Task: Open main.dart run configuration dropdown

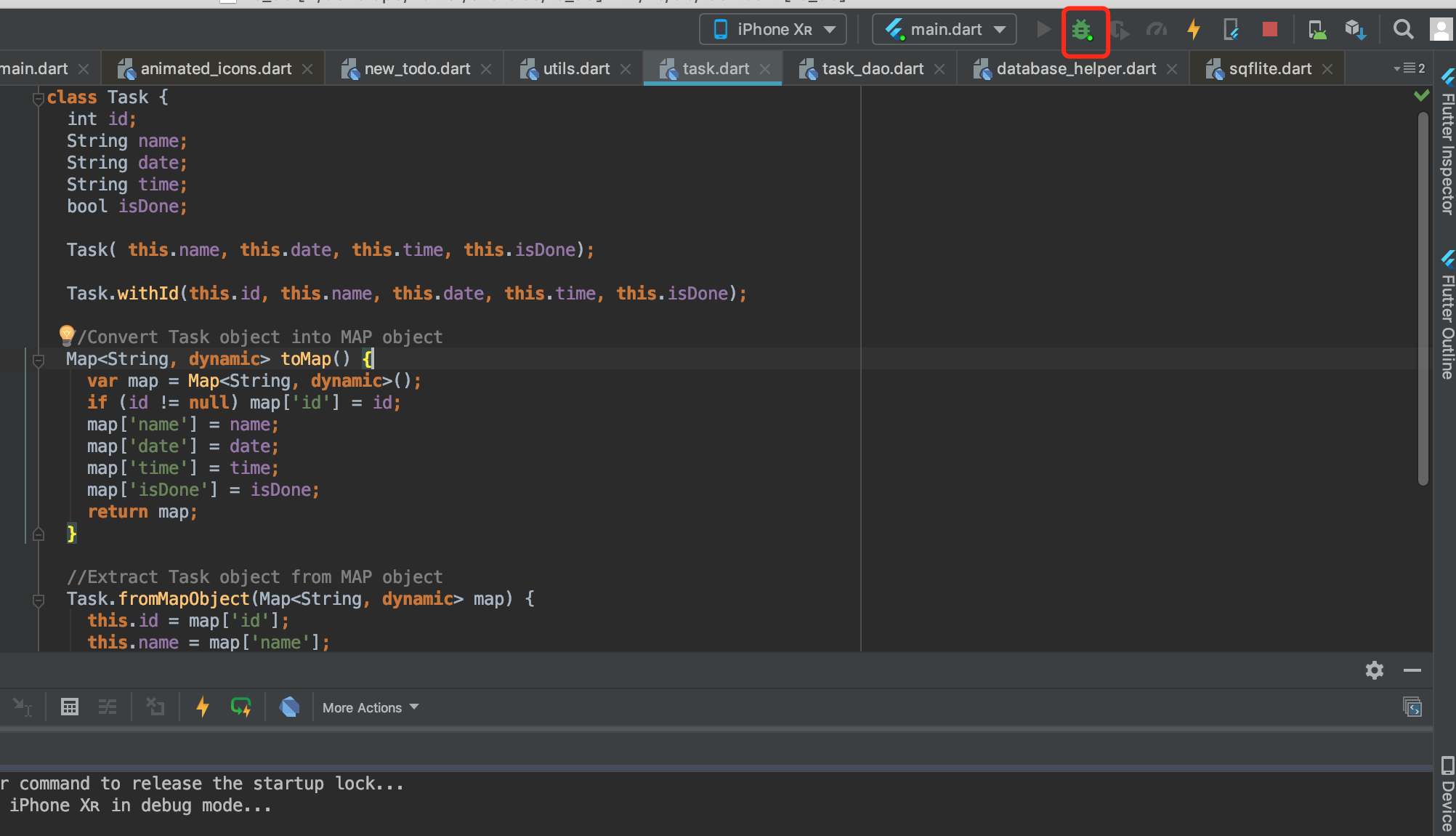Action: pyautogui.click(x=945, y=30)
